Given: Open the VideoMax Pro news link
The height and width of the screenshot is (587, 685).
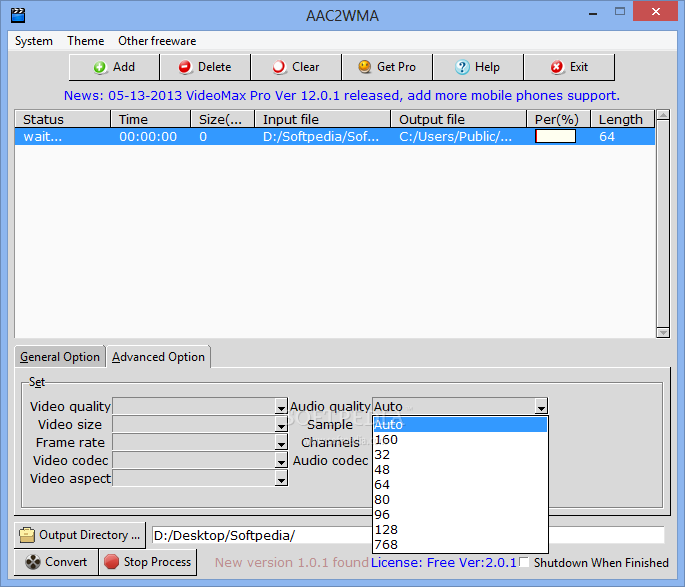Looking at the screenshot, I should coord(342,95).
